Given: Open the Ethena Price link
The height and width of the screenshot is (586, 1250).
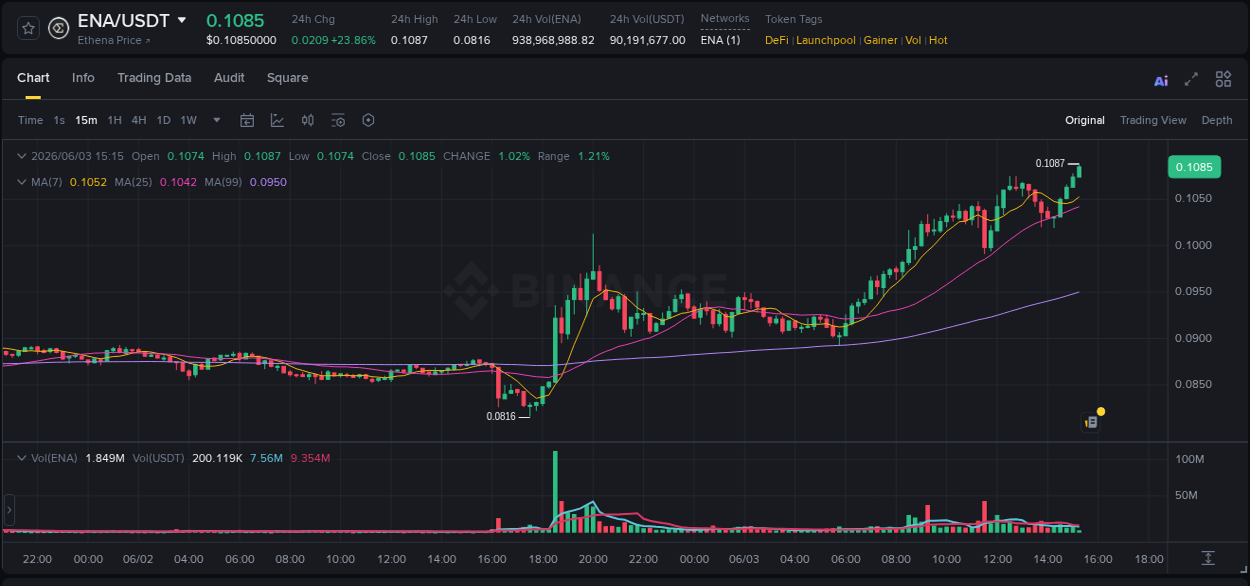Looking at the screenshot, I should pos(114,41).
